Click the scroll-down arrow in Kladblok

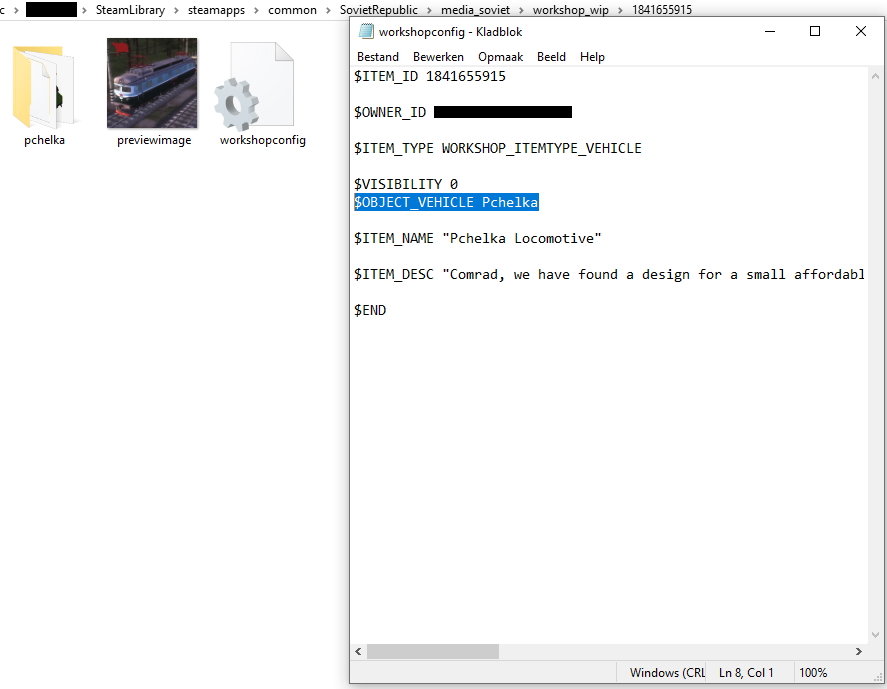click(875, 635)
